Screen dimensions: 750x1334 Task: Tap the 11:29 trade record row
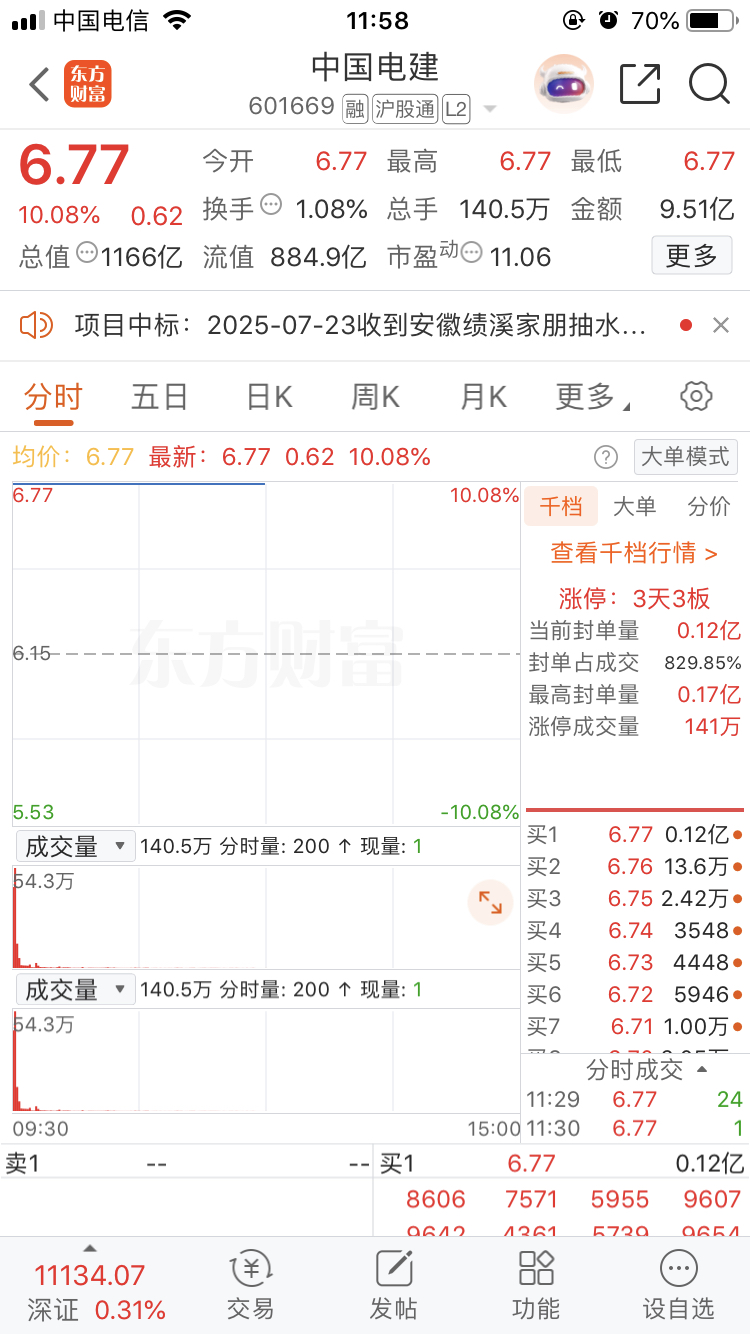[x=635, y=1099]
